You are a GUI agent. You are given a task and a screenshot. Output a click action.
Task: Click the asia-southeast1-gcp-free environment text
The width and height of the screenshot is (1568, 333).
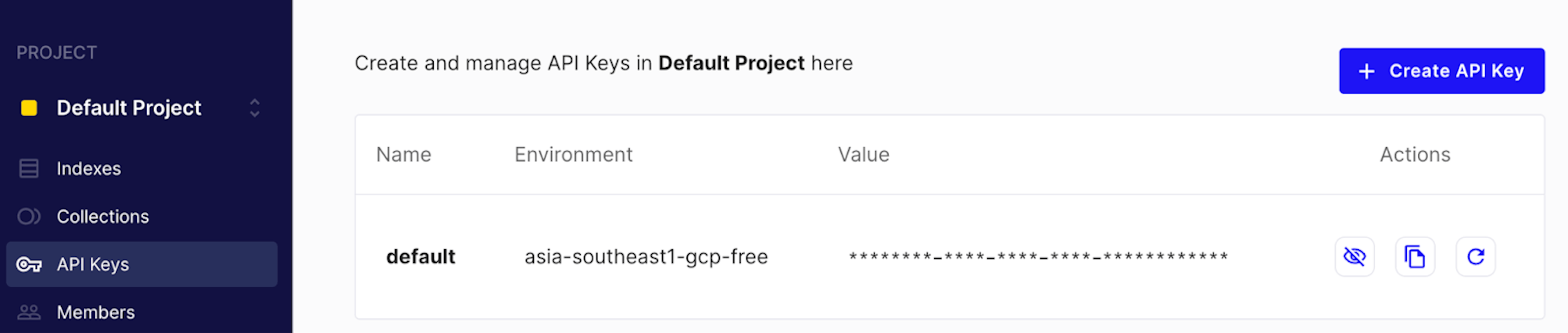tap(646, 257)
